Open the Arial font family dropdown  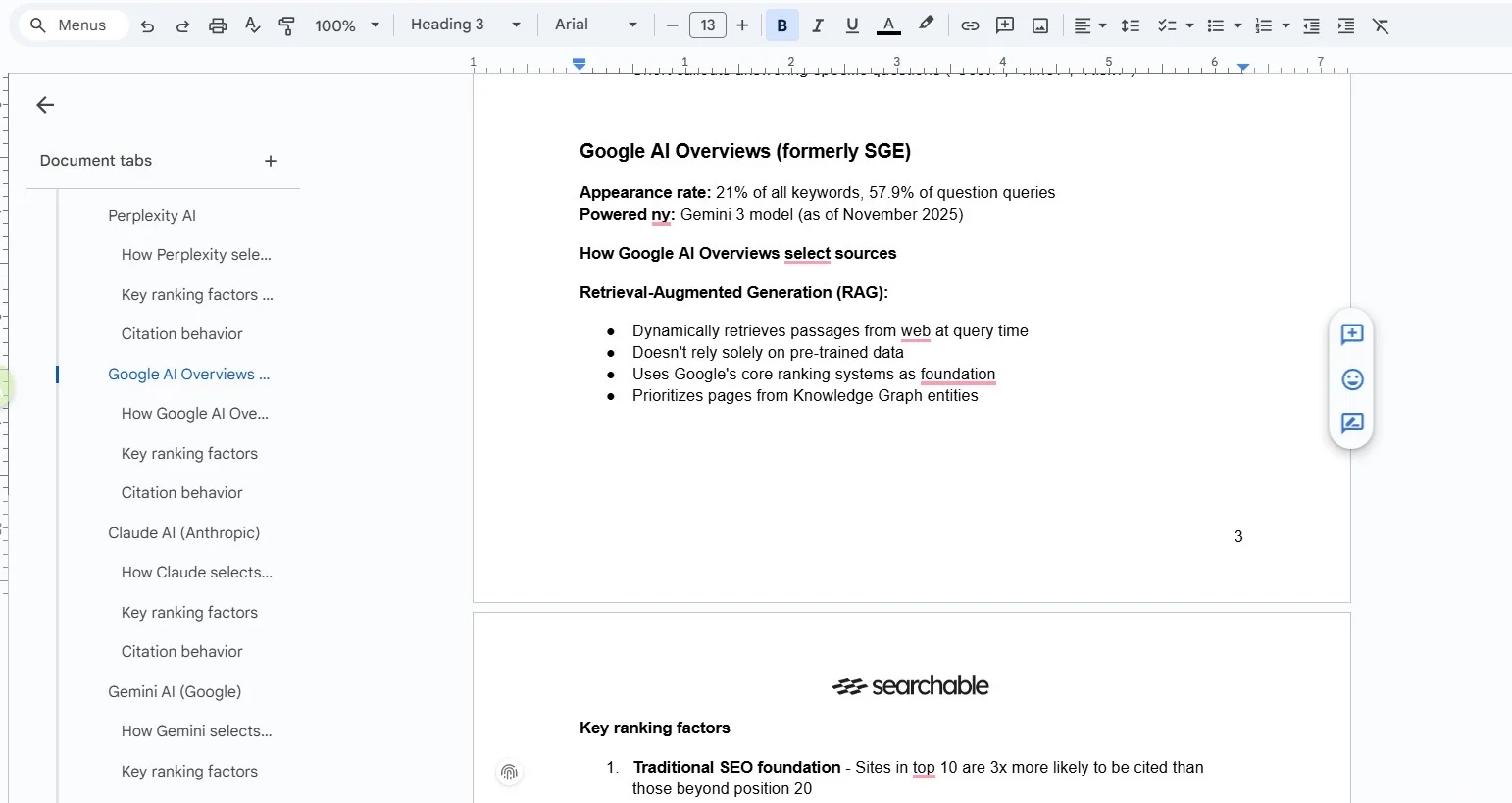tap(596, 25)
